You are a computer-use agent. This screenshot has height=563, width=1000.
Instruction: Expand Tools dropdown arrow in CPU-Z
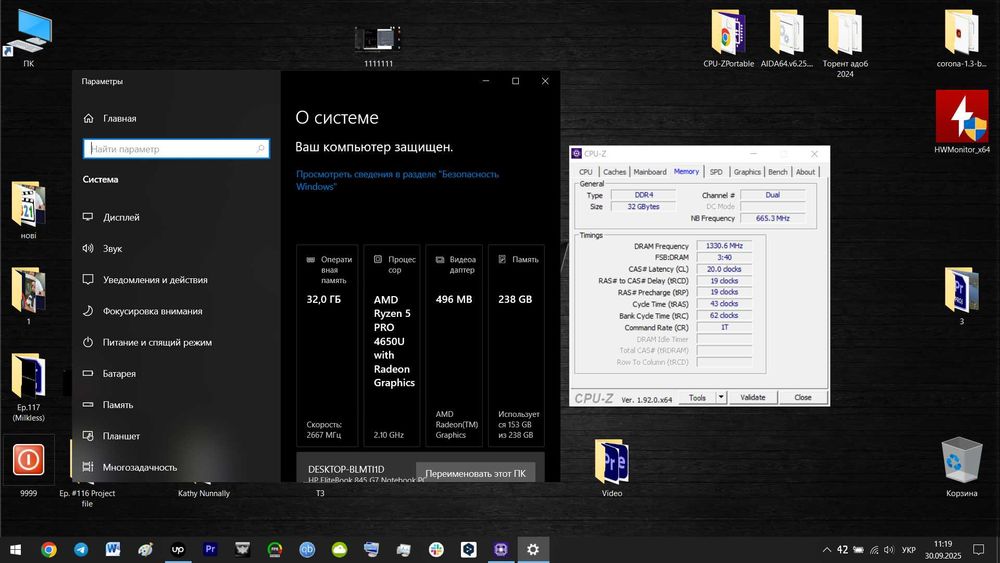721,397
